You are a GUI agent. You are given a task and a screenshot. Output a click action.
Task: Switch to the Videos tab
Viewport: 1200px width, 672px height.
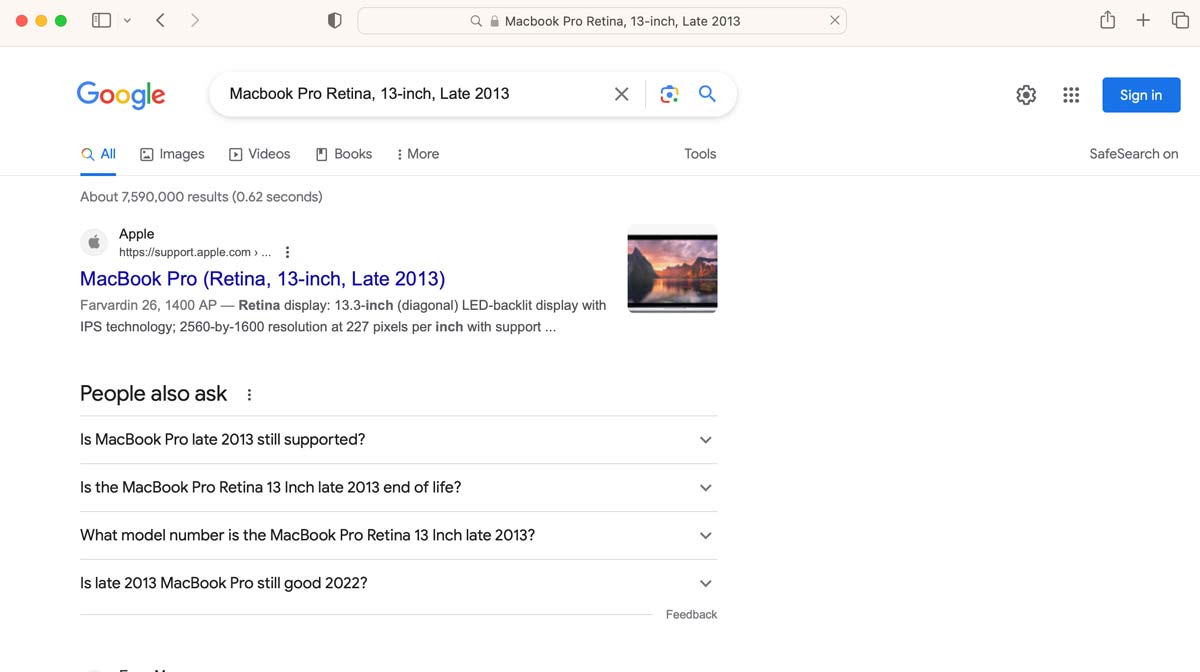259,154
